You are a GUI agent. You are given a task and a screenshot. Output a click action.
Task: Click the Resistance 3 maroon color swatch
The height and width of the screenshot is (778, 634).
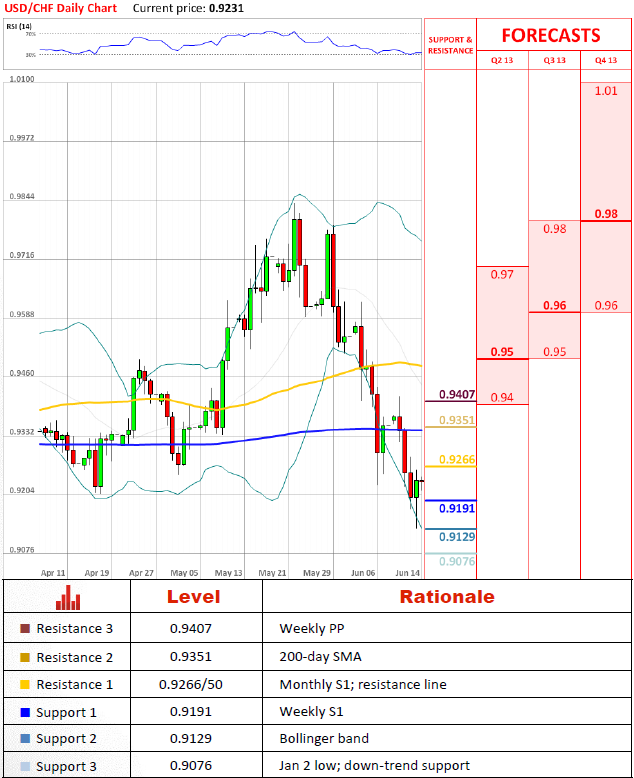25,628
